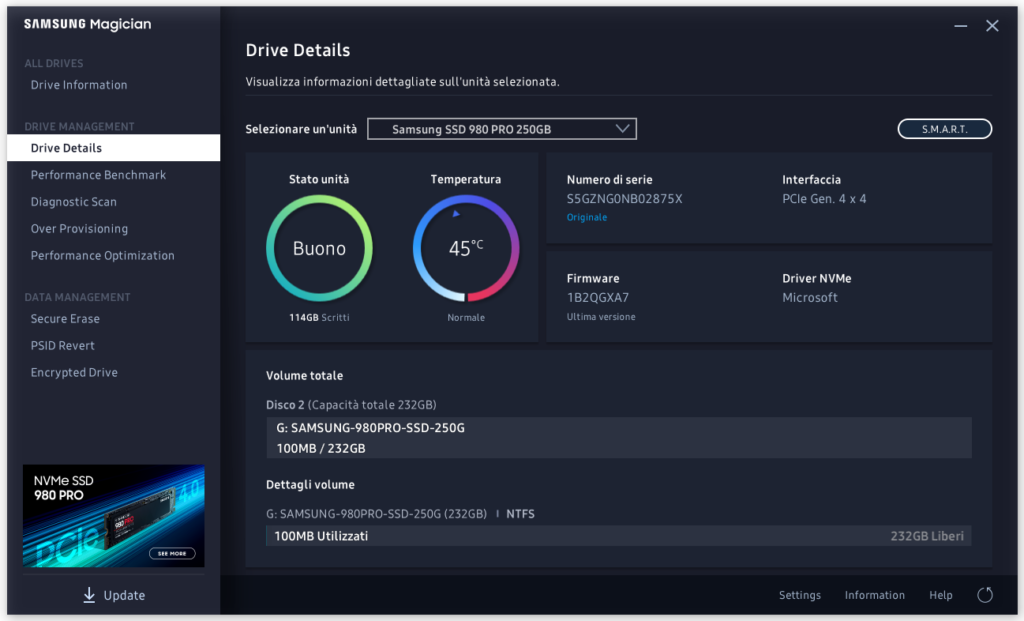The image size is (1024, 621).
Task: Click the Drive Details page title
Action: click(x=298, y=50)
